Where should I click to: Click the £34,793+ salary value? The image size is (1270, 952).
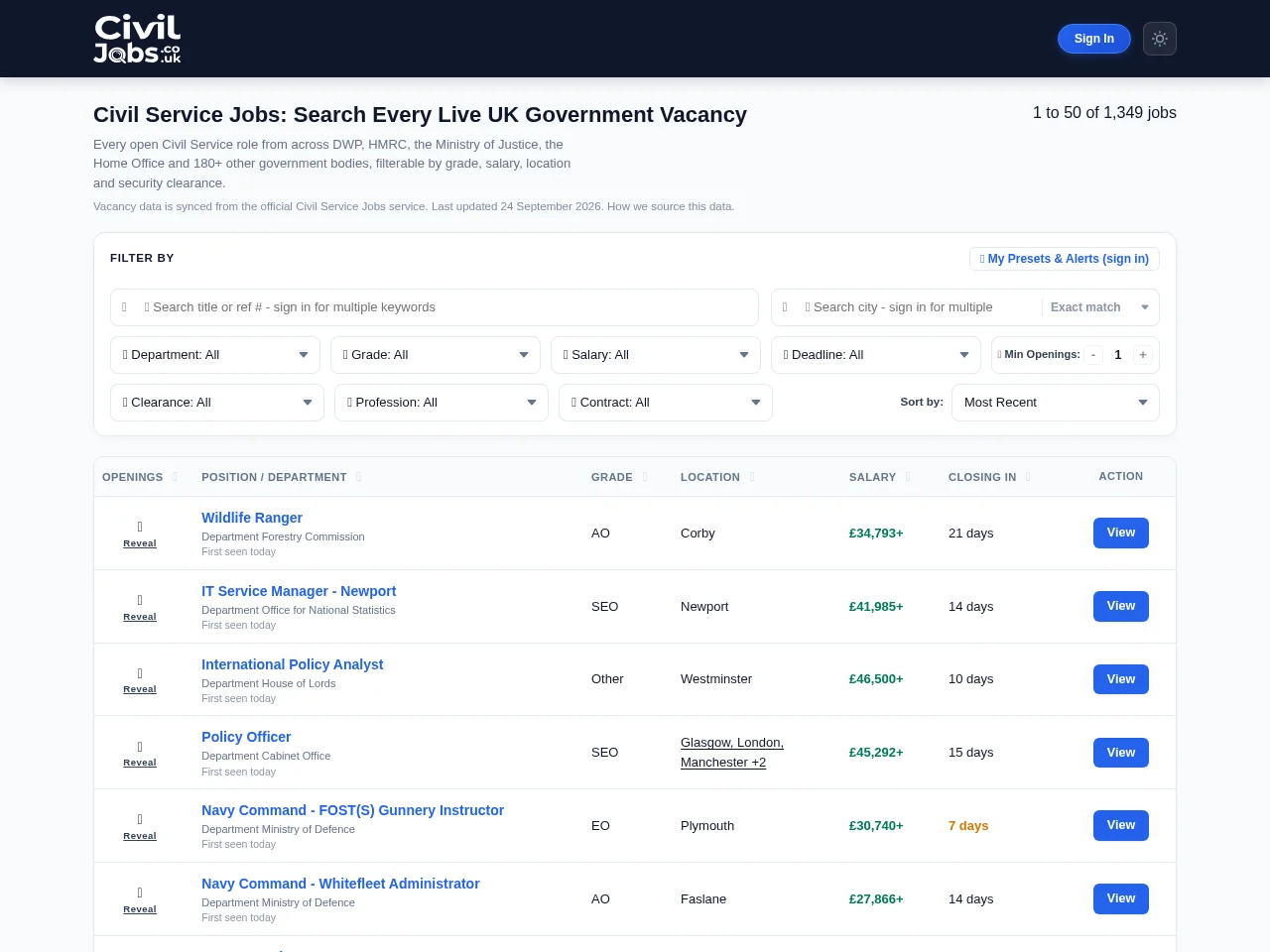[876, 534]
